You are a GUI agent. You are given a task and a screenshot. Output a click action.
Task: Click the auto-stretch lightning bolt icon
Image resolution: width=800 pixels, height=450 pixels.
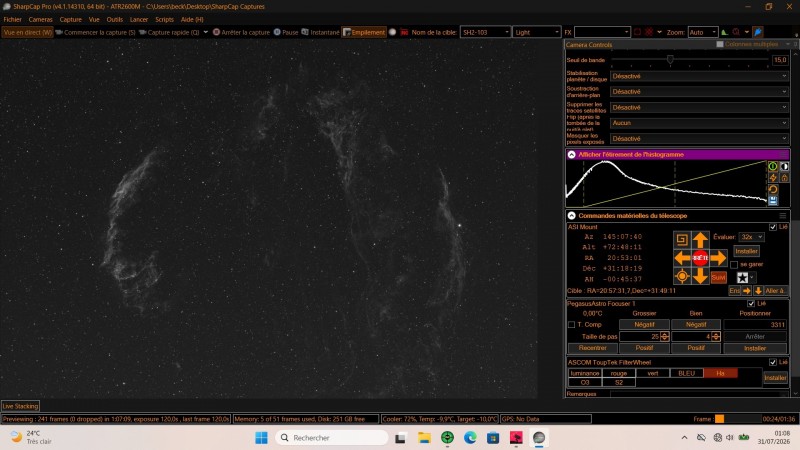pyautogui.click(x=773, y=178)
